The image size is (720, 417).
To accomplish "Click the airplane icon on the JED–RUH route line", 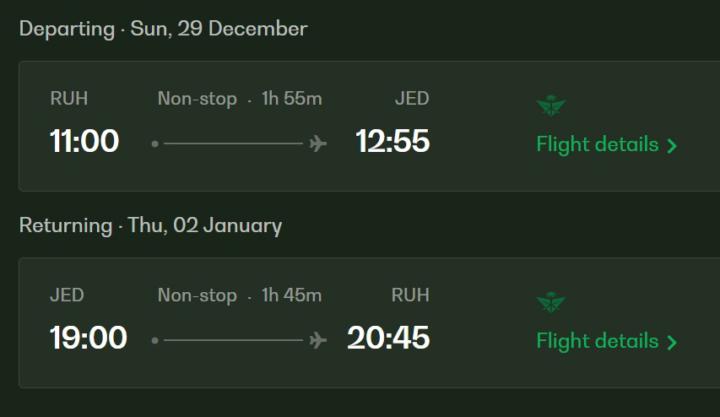I will click(x=318, y=340).
